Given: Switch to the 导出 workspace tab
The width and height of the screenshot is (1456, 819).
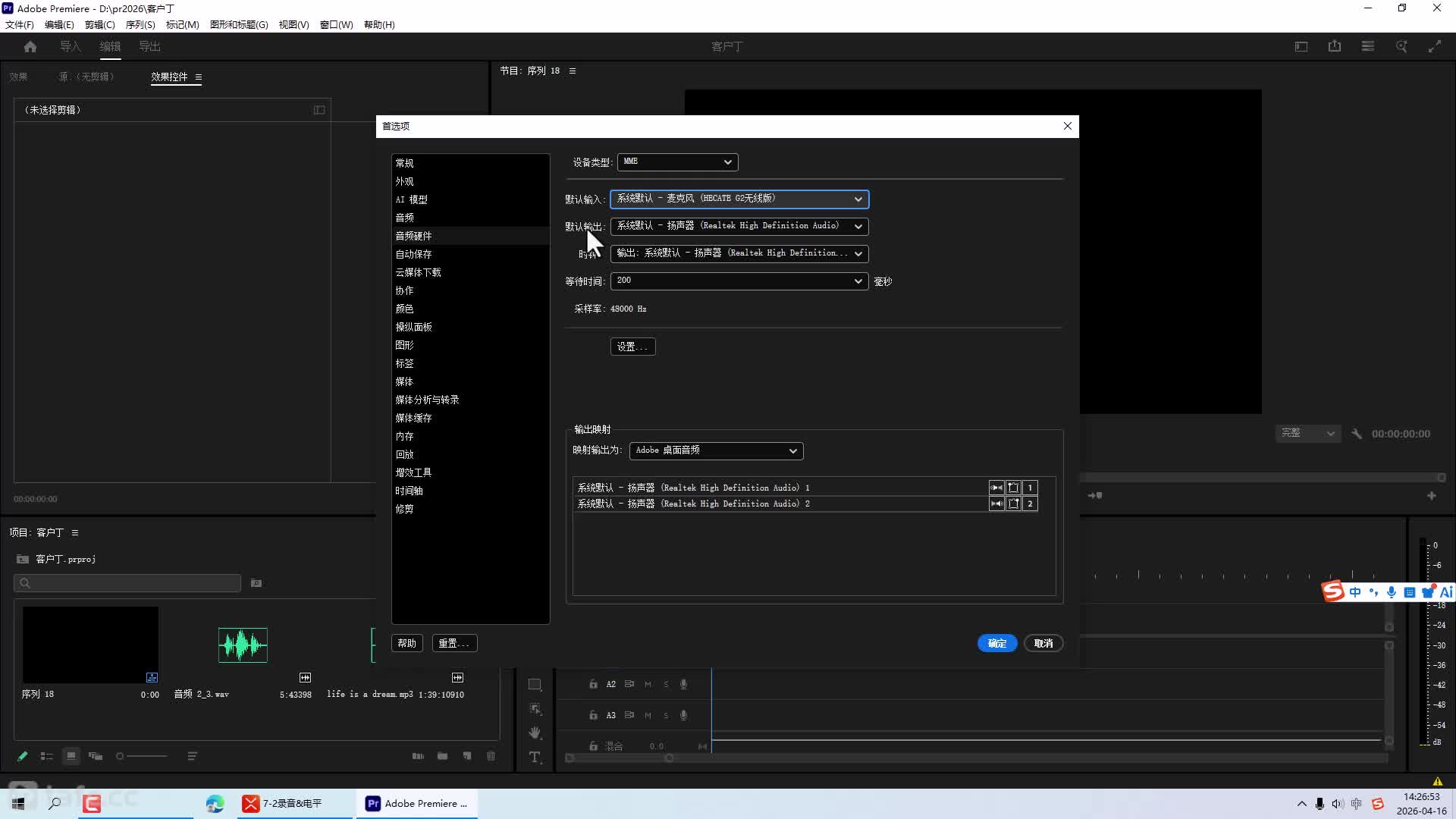Looking at the screenshot, I should pyautogui.click(x=149, y=47).
